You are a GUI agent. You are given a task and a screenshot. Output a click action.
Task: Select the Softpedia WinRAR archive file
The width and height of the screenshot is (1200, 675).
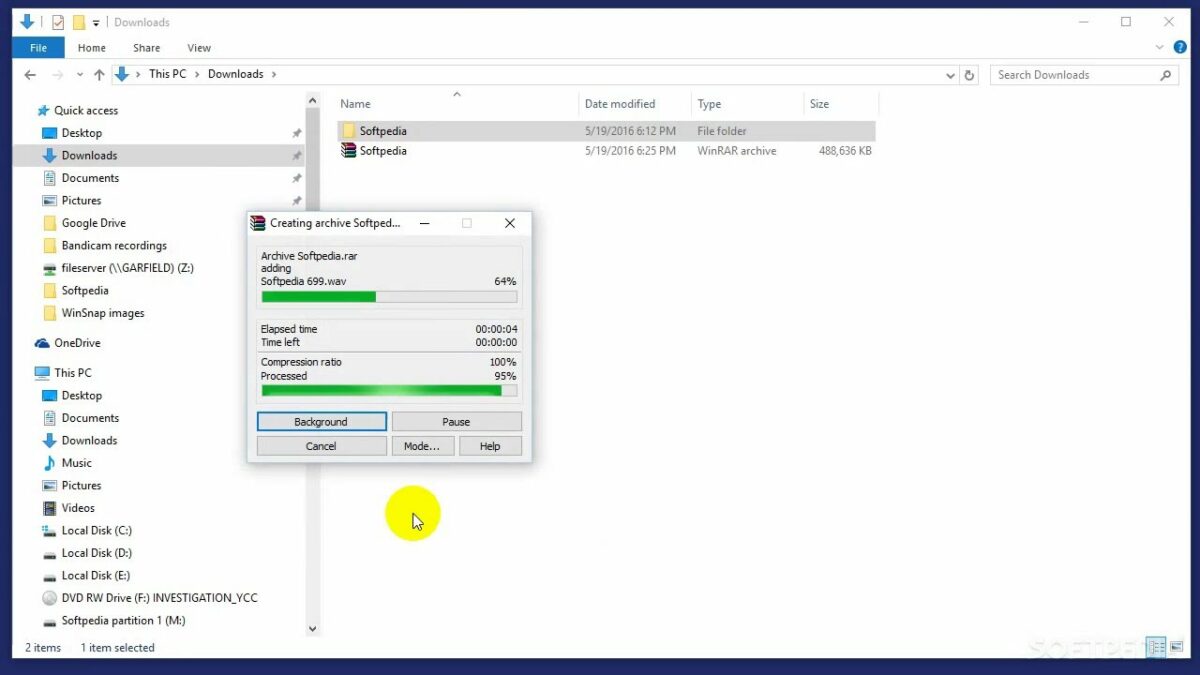pos(606,151)
